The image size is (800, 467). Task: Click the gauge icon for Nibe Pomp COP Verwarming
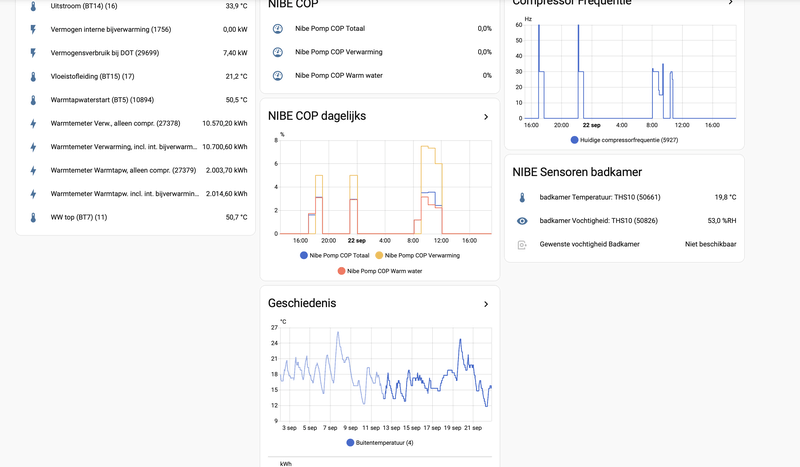277,52
